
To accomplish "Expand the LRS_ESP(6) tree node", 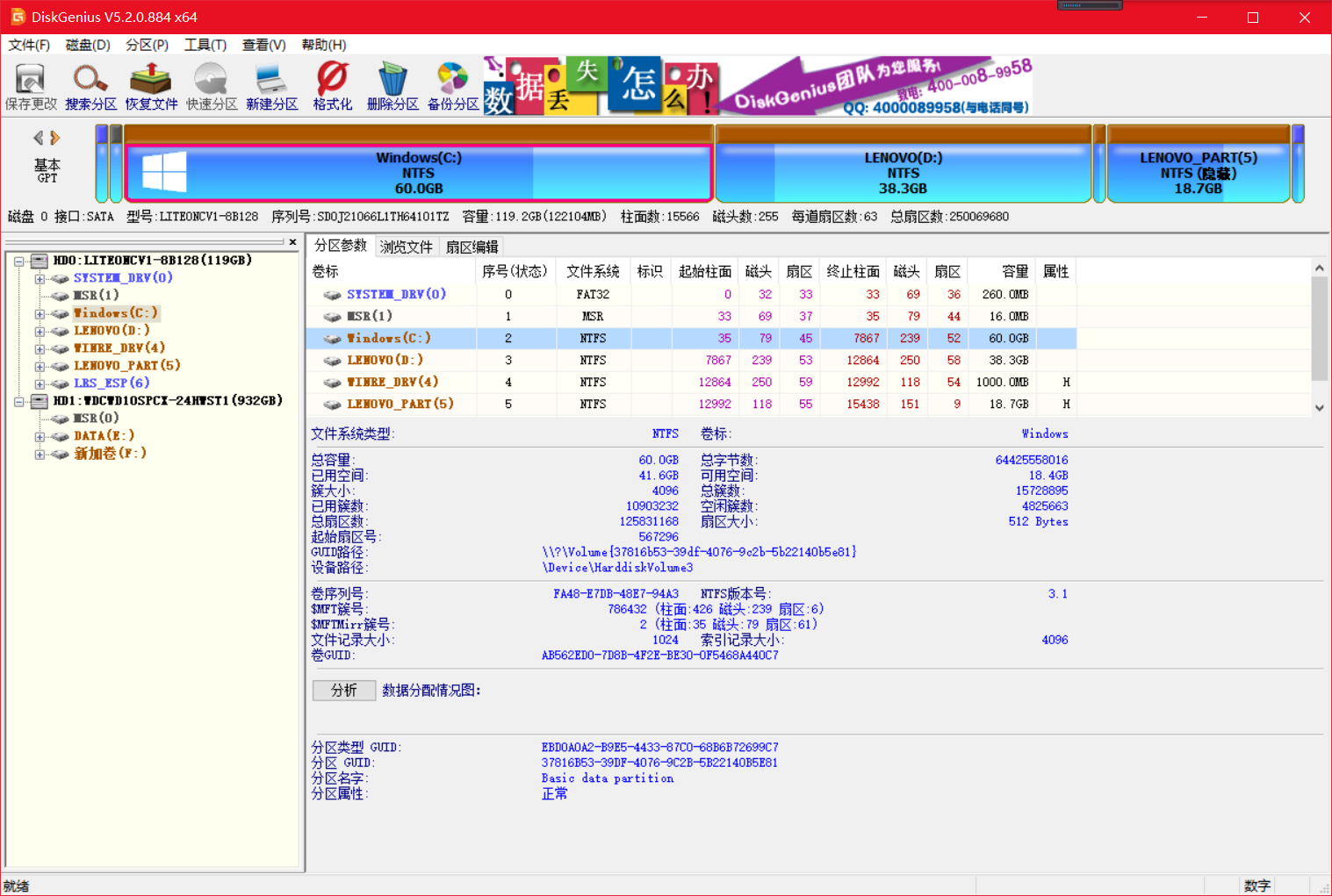I will pos(40,383).
